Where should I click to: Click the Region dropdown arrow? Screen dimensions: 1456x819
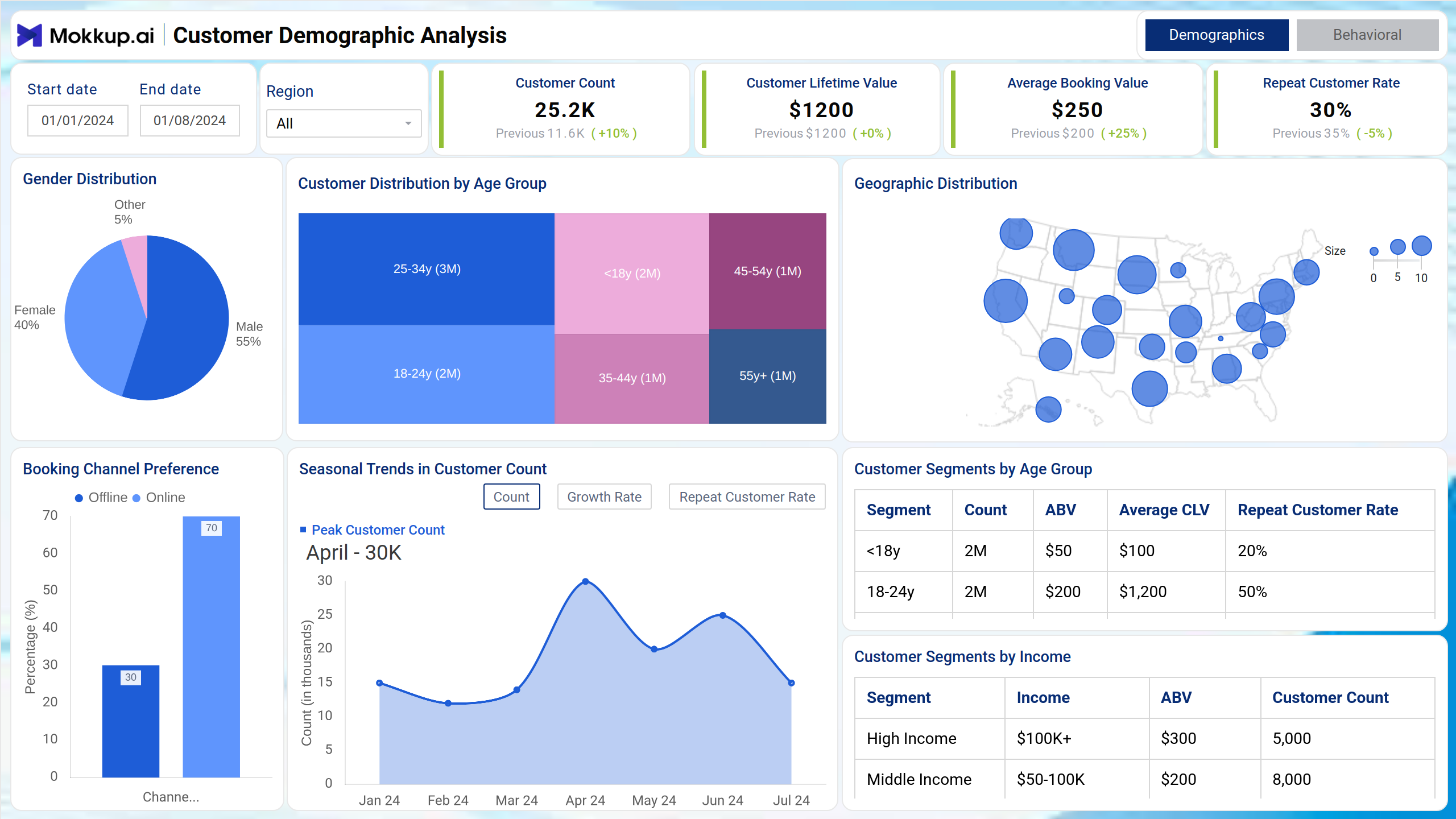(408, 123)
